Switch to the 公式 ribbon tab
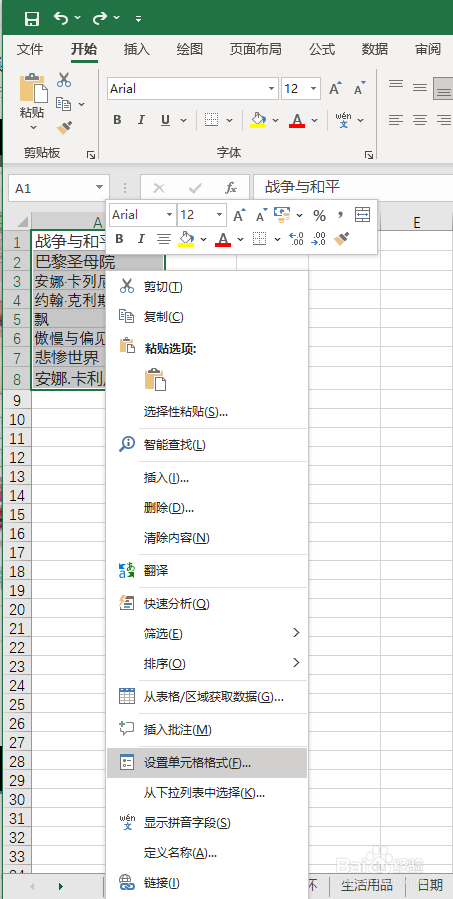This screenshot has width=453, height=899. pyautogui.click(x=322, y=49)
